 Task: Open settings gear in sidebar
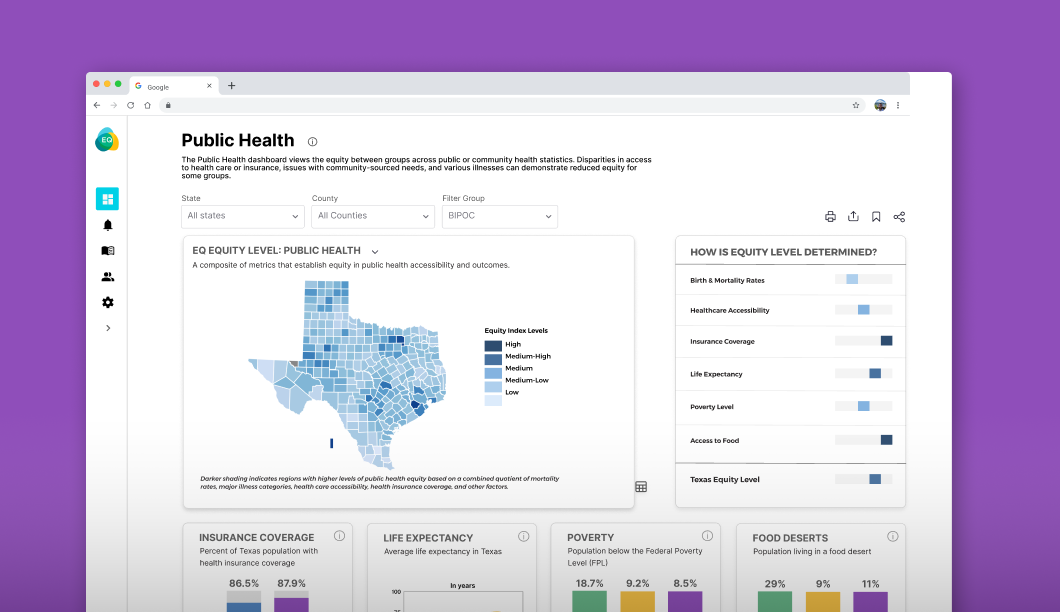[107, 303]
